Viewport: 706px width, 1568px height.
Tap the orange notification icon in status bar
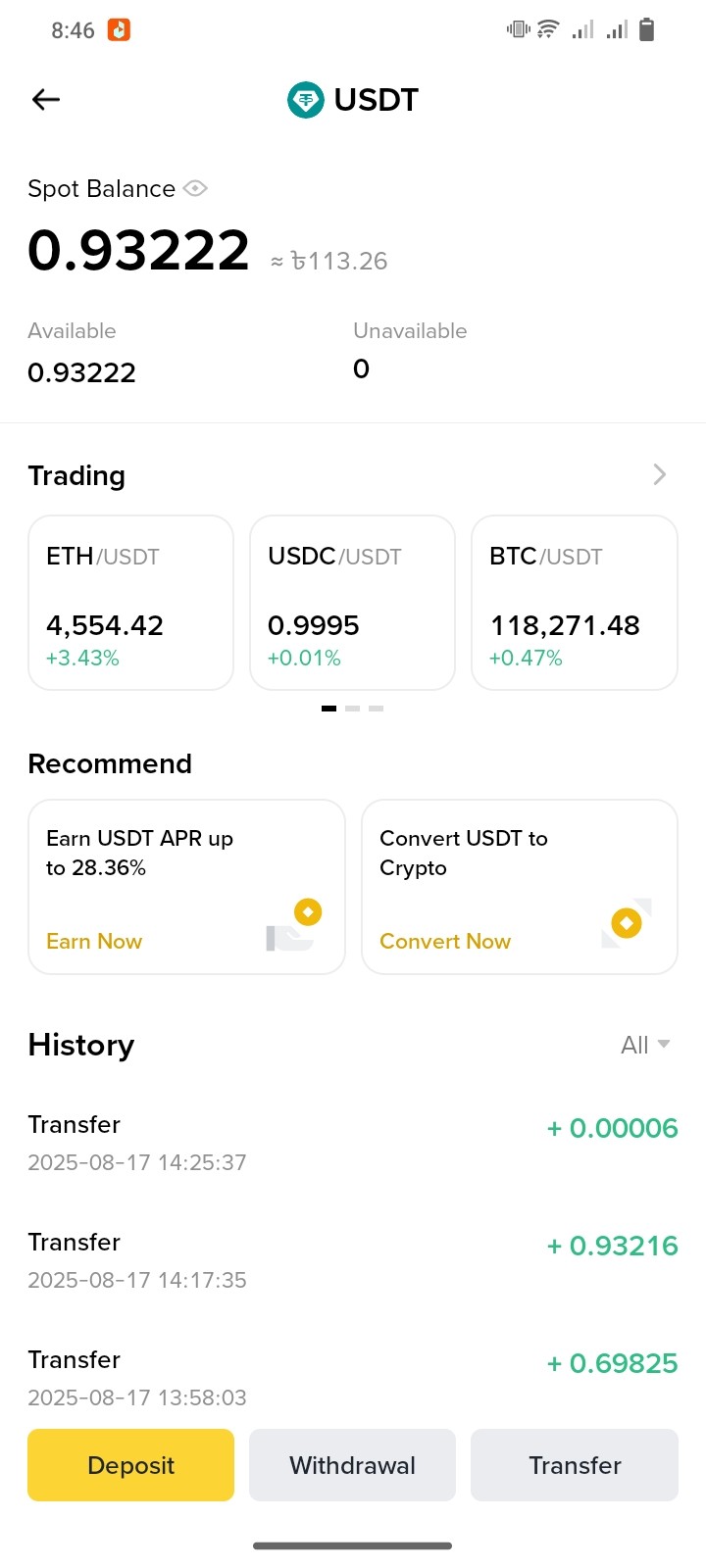[x=119, y=30]
